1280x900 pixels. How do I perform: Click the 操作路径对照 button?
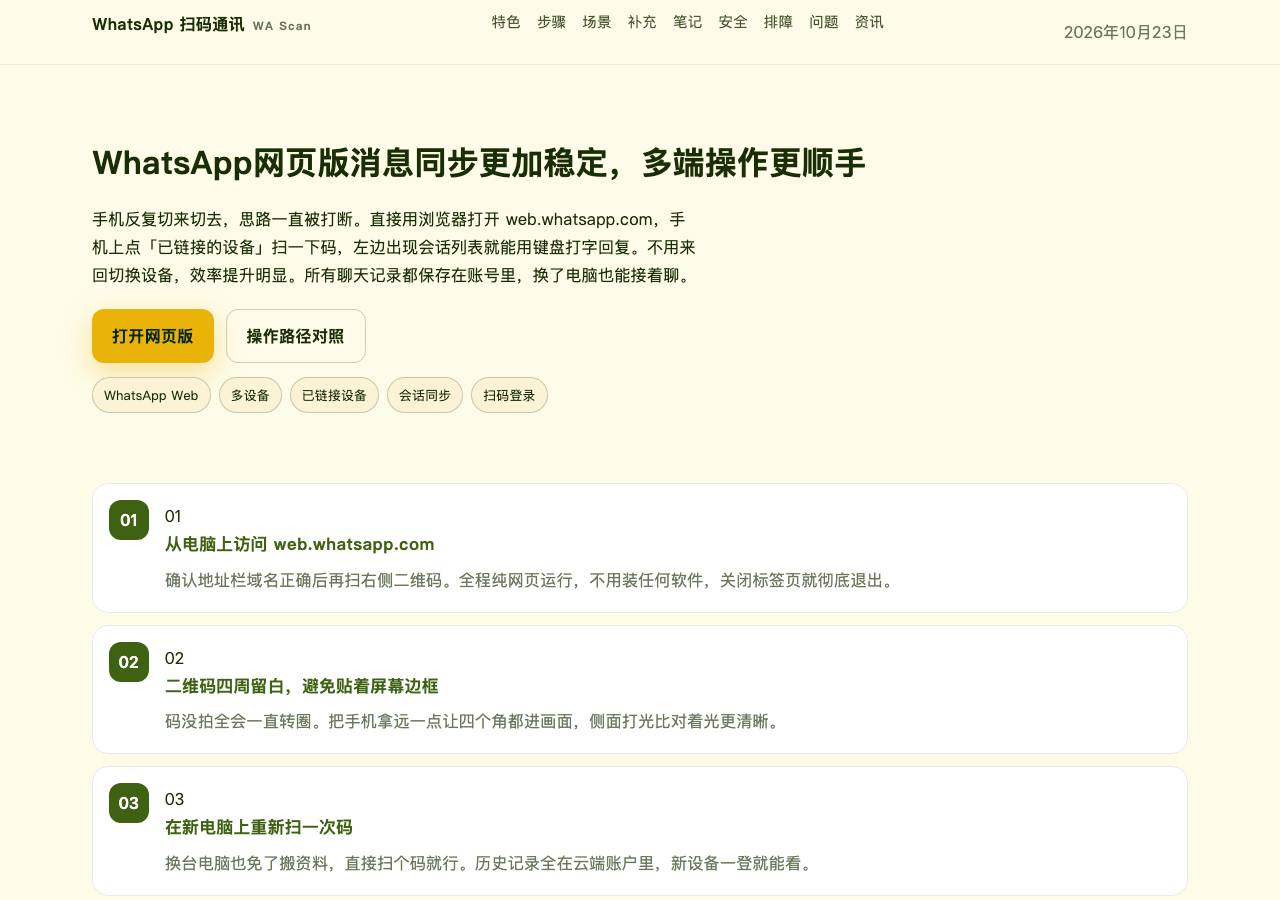[x=296, y=336]
